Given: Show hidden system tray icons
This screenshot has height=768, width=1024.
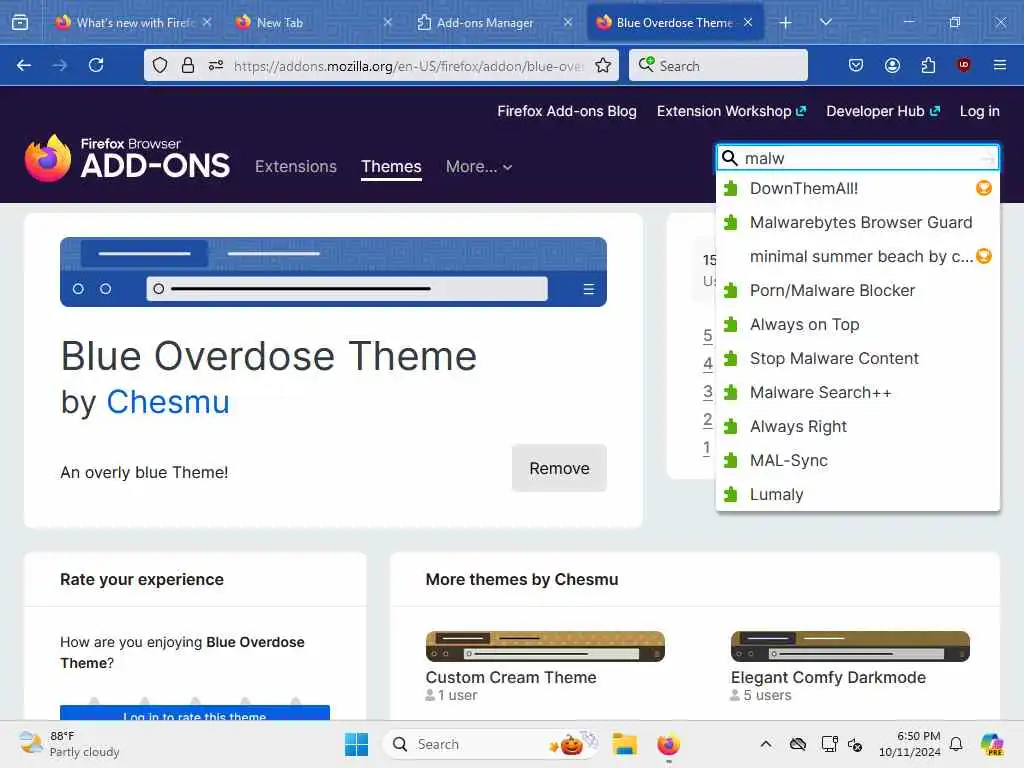Looking at the screenshot, I should 765,744.
